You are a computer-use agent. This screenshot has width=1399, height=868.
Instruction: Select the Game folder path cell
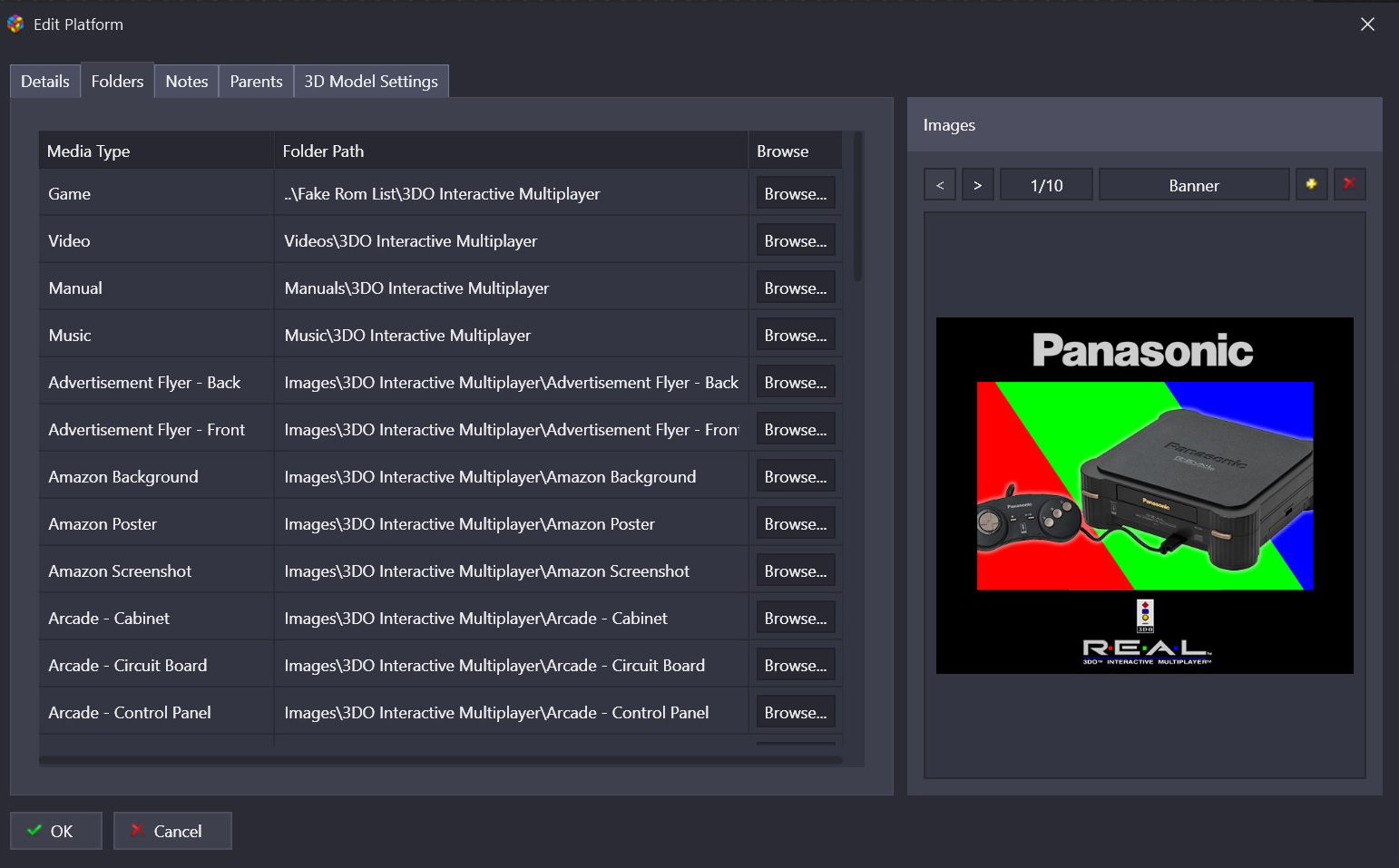[512, 193]
